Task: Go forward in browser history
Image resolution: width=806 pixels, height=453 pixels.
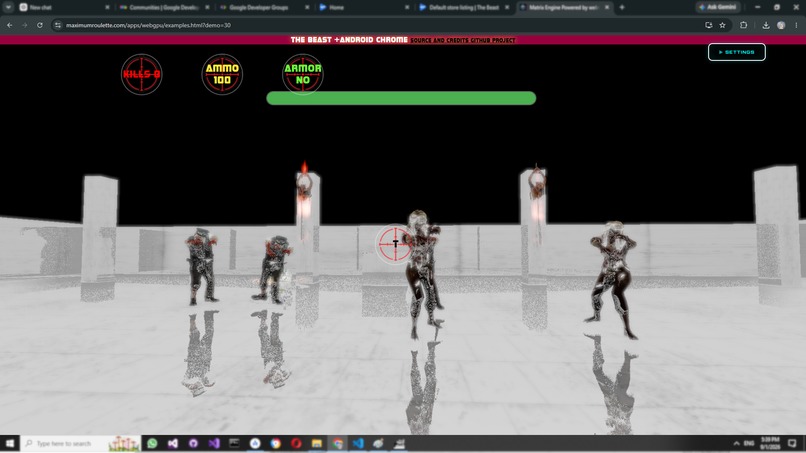Action: tap(25, 25)
